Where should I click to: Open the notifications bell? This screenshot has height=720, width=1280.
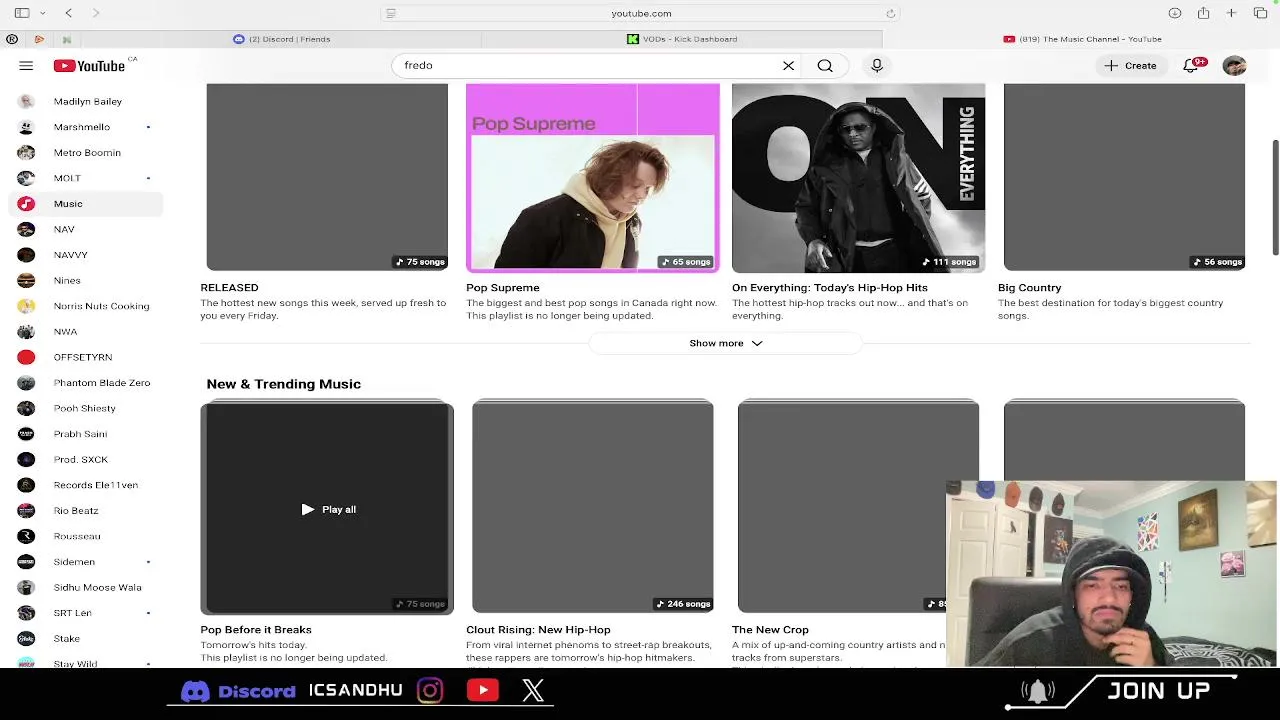point(1192,65)
